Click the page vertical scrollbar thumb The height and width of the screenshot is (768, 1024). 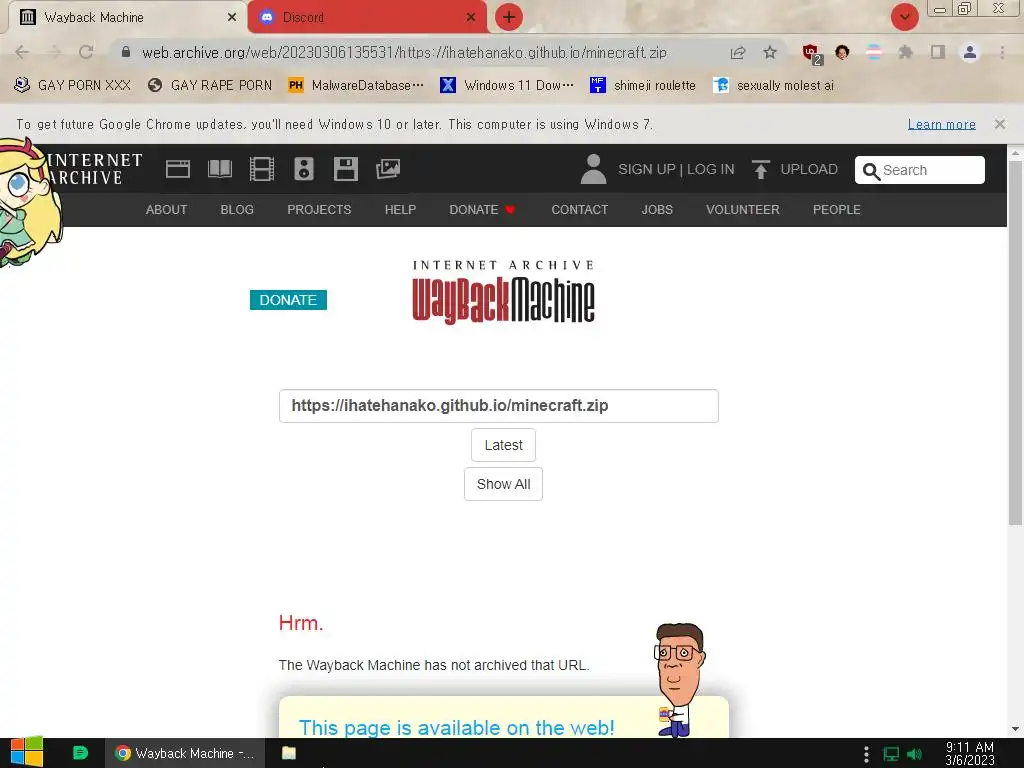point(1015,343)
